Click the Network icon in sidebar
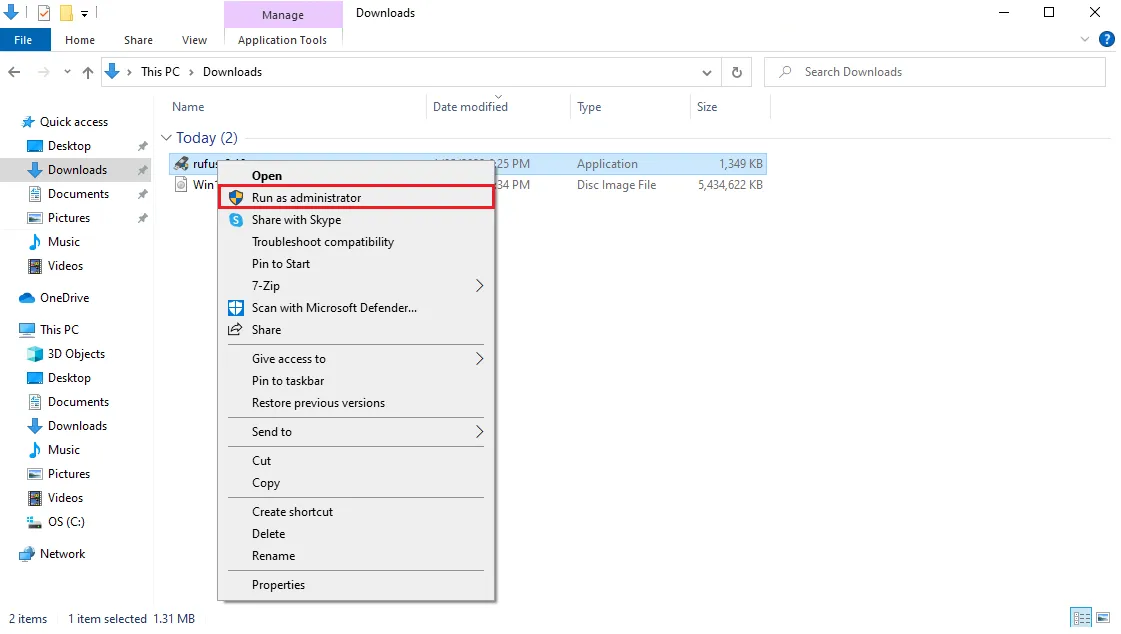The height and width of the screenshot is (634, 1121). (x=27, y=554)
